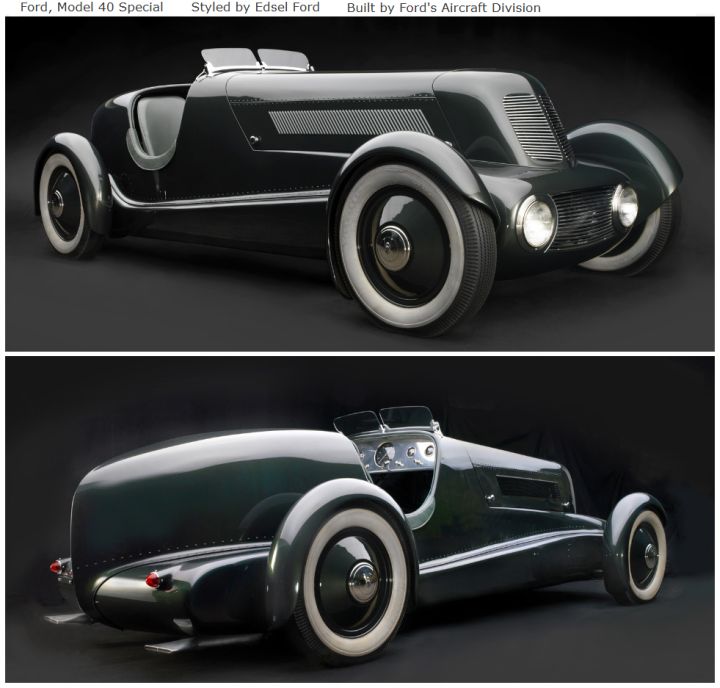Select "Built by Ford's Aircraft Division" text
Viewport: 720px width, 688px height.
tap(443, 7)
